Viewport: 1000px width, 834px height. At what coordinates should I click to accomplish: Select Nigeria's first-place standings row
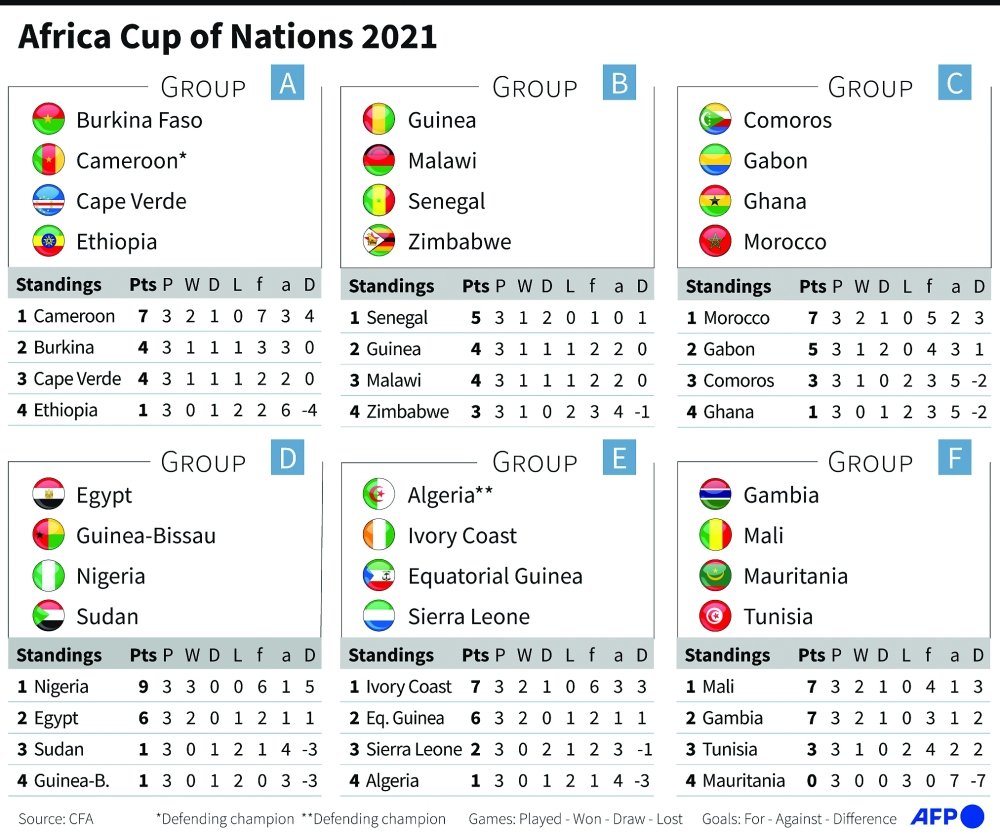165,687
